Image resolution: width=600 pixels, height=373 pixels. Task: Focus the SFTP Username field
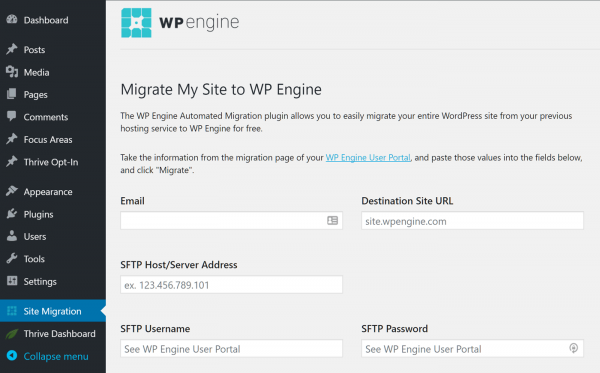click(x=232, y=349)
